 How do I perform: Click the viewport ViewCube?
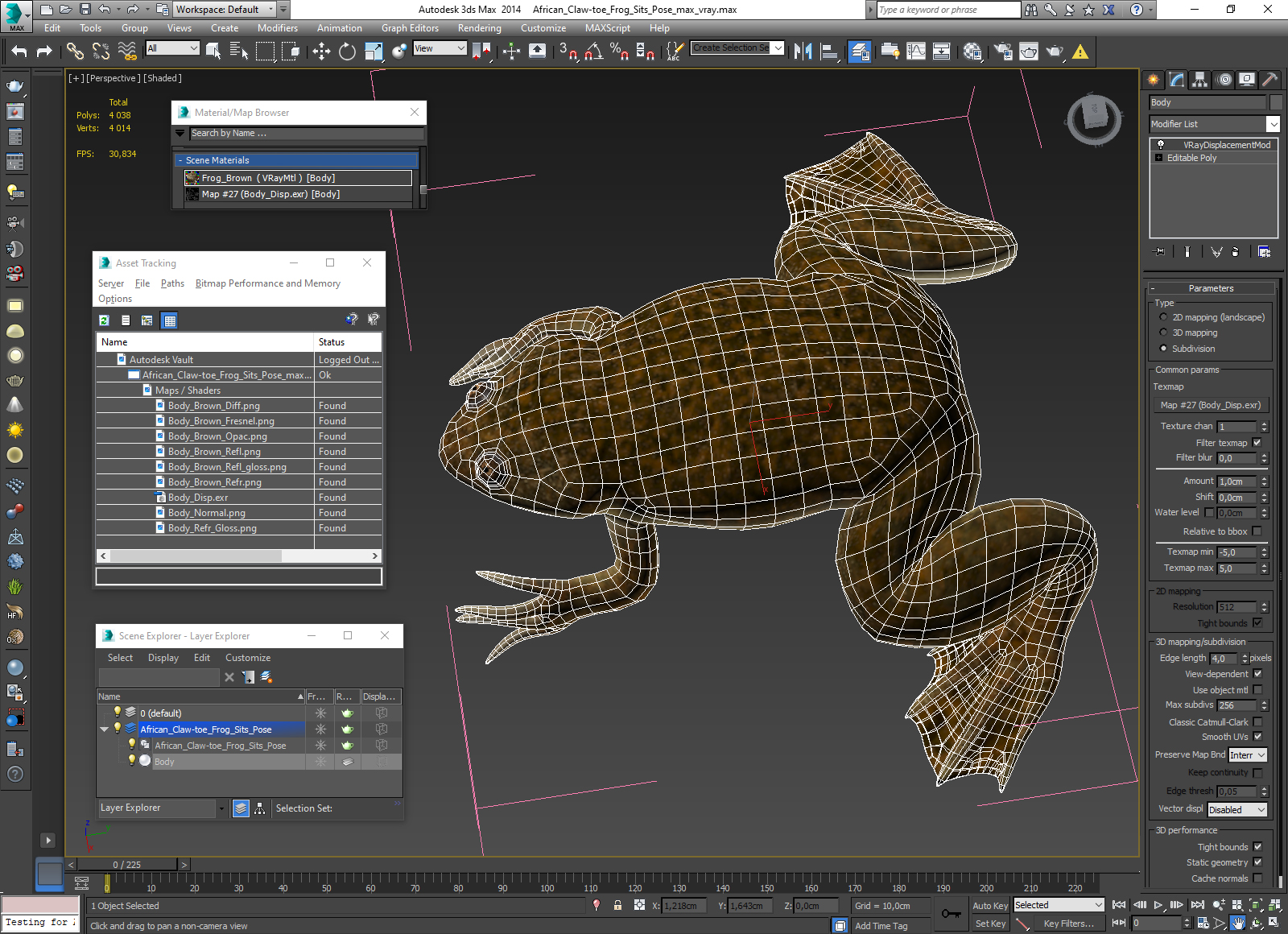[x=1094, y=119]
